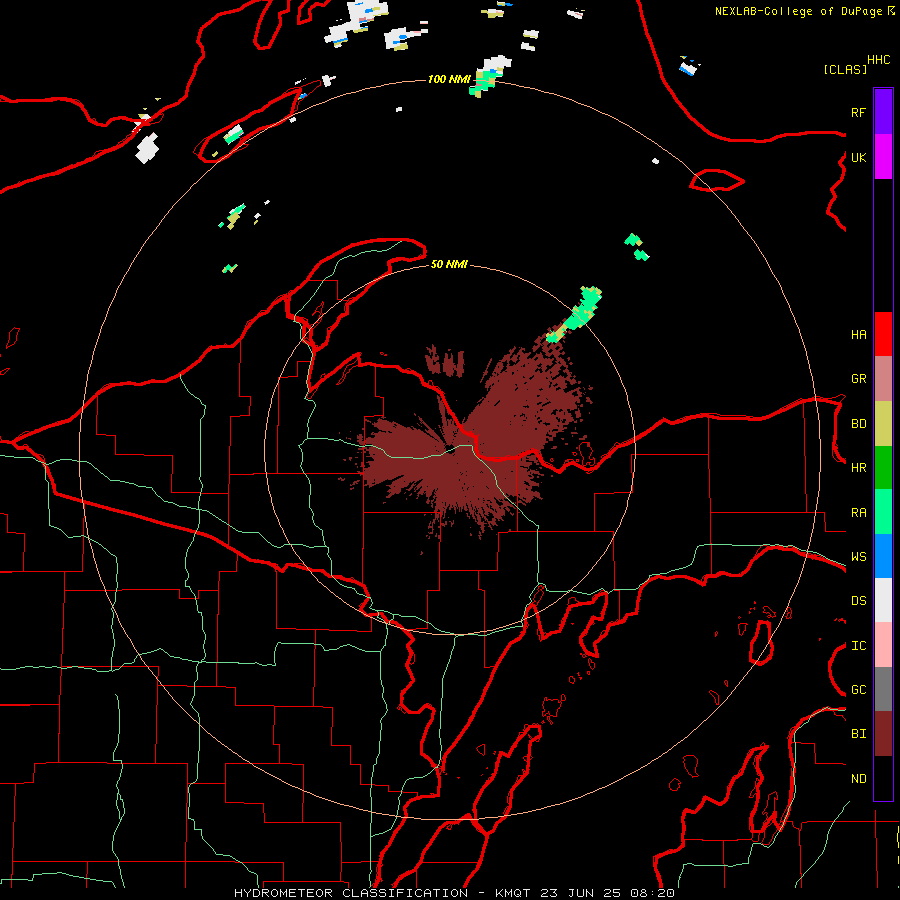Click the ND black legend swatch
The width and height of the screenshot is (900, 900).
(883, 778)
